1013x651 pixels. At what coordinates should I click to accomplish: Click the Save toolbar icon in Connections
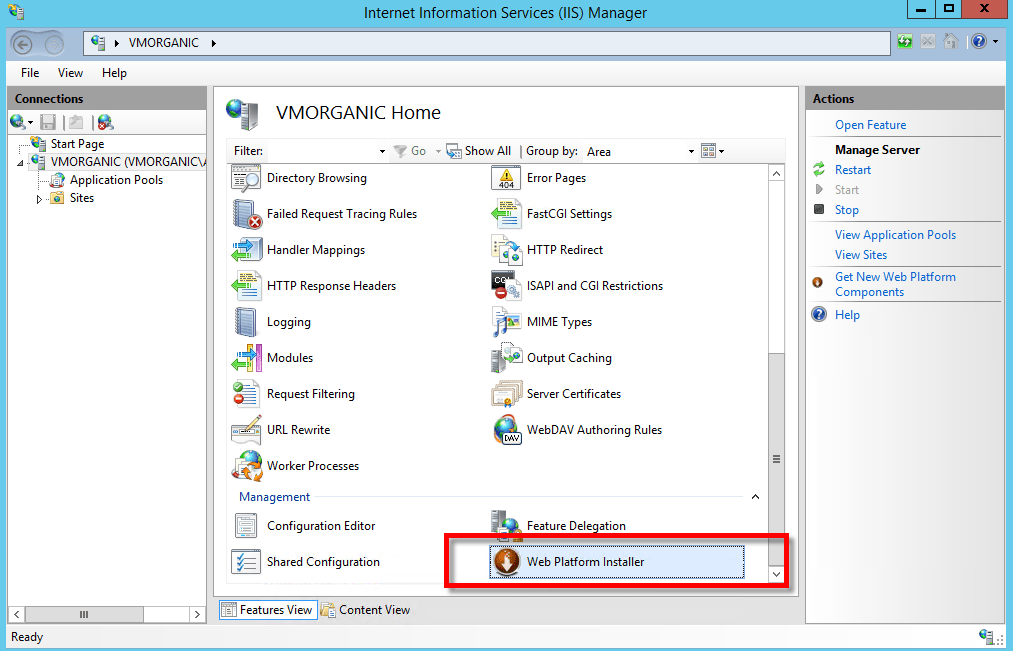(x=48, y=122)
